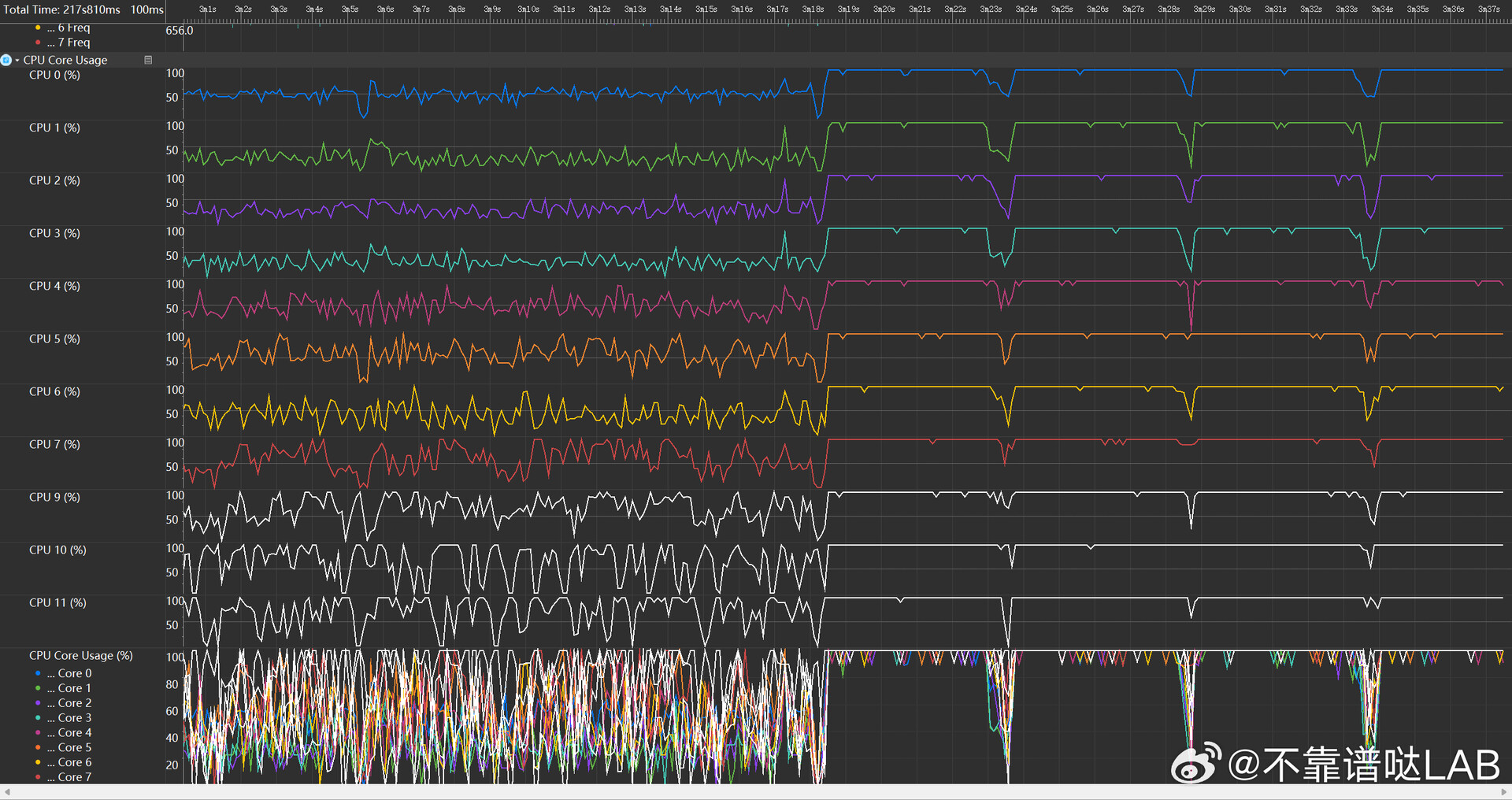This screenshot has width=1512, height=800.
Task: Click the '... Core 2' legend entry
Action: (x=69, y=703)
